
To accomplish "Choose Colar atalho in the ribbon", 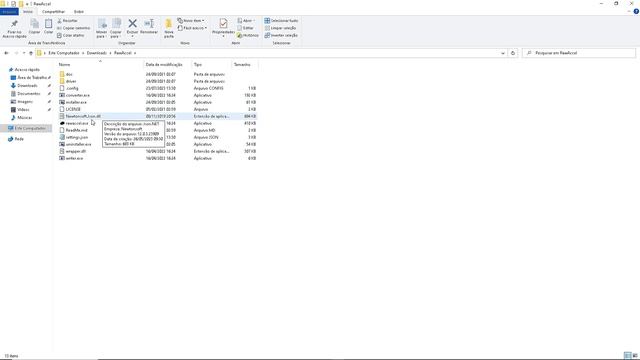I will click(71, 36).
